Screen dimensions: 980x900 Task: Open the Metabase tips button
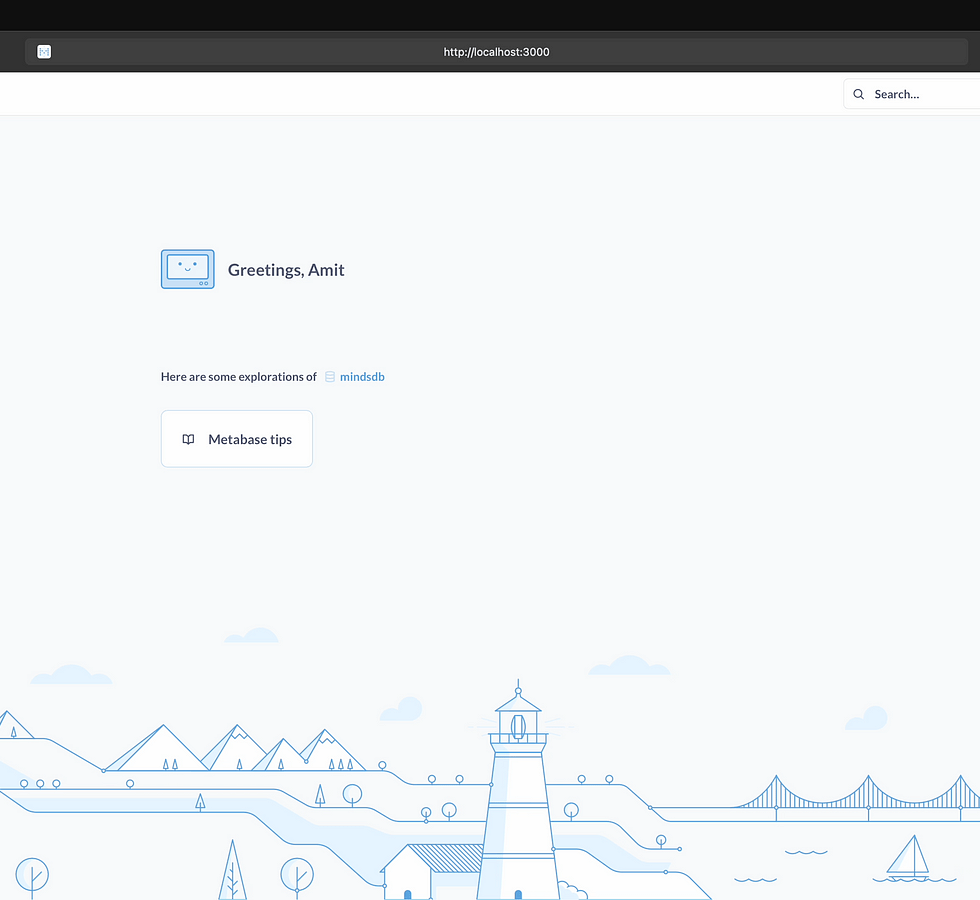tap(237, 439)
